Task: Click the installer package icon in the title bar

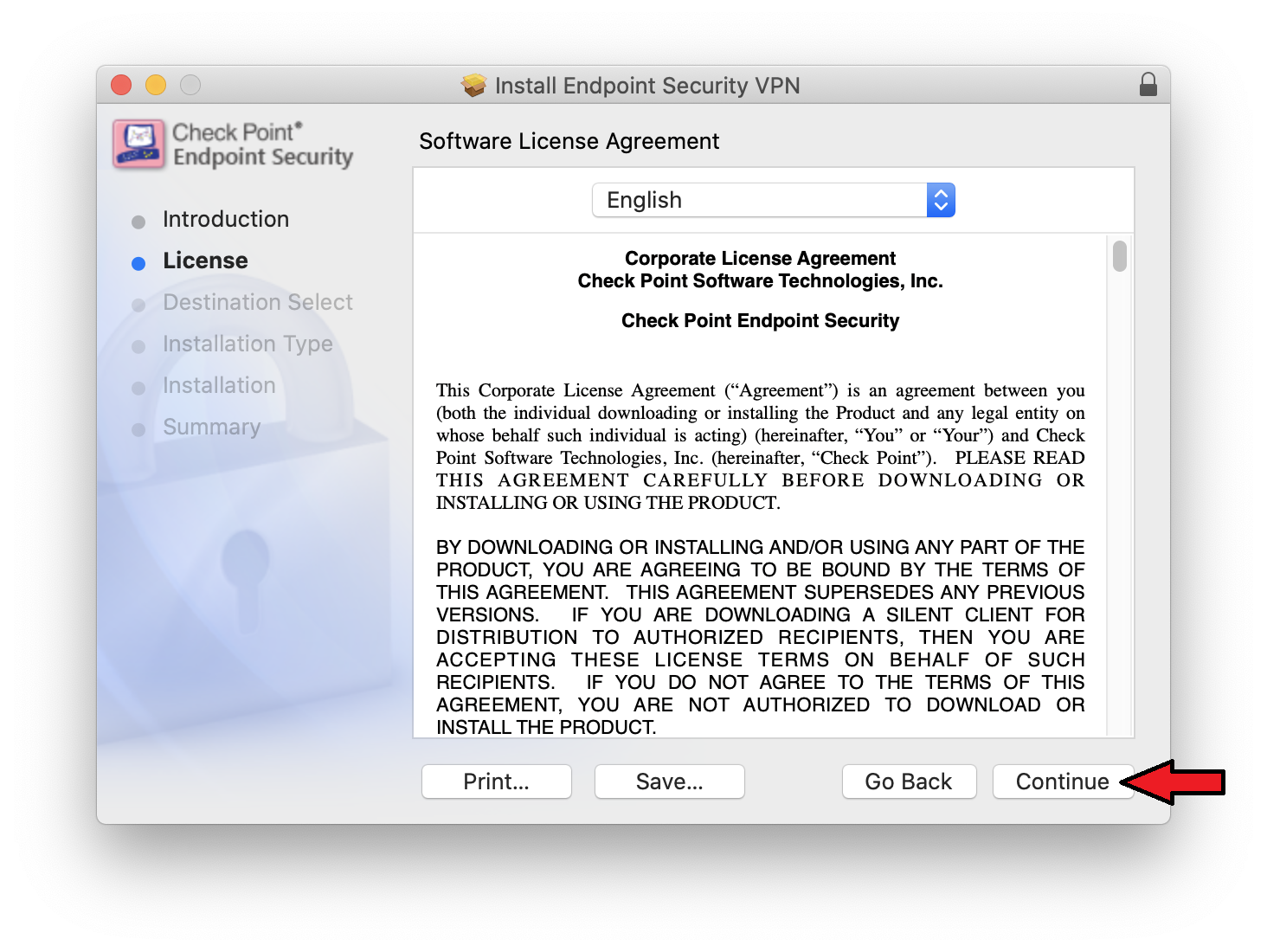Action: [473, 85]
